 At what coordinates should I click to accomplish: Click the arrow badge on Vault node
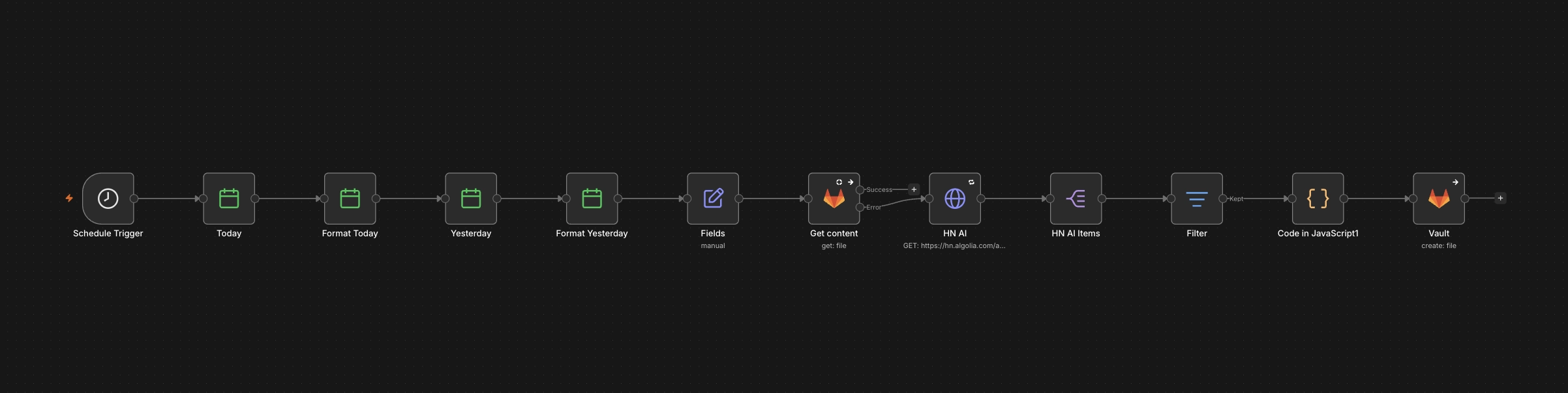pyautogui.click(x=1455, y=182)
